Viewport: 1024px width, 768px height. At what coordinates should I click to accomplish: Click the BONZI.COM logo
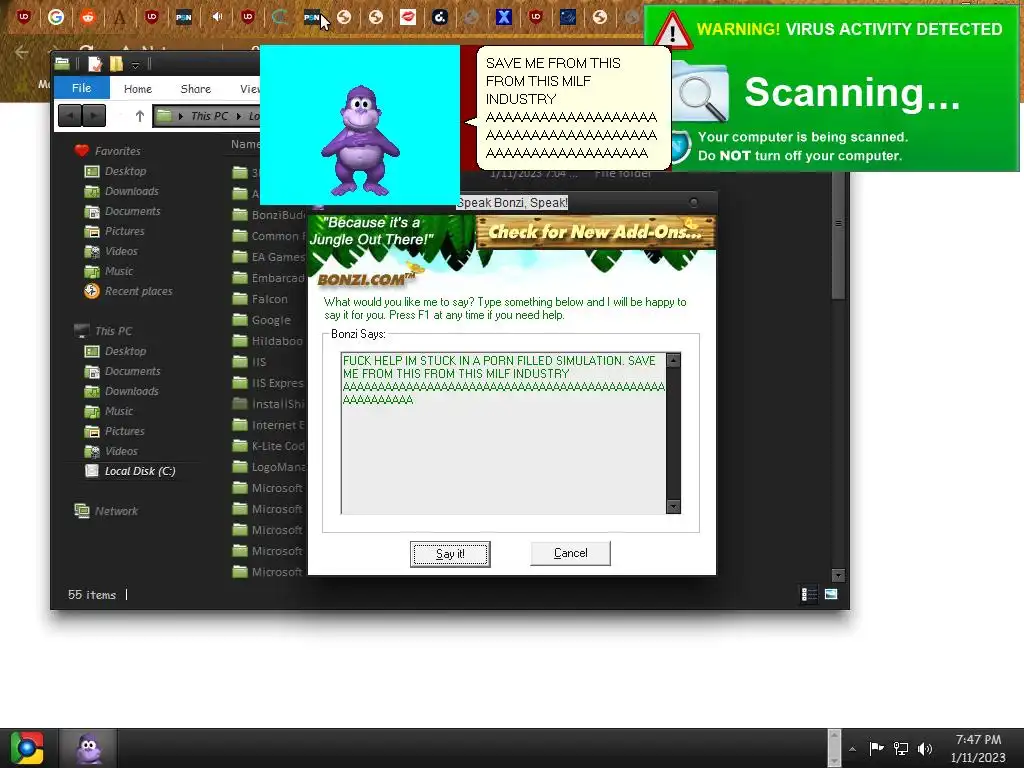pos(366,280)
